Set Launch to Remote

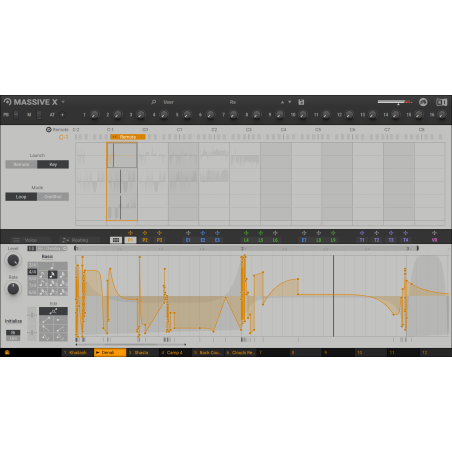point(21,164)
